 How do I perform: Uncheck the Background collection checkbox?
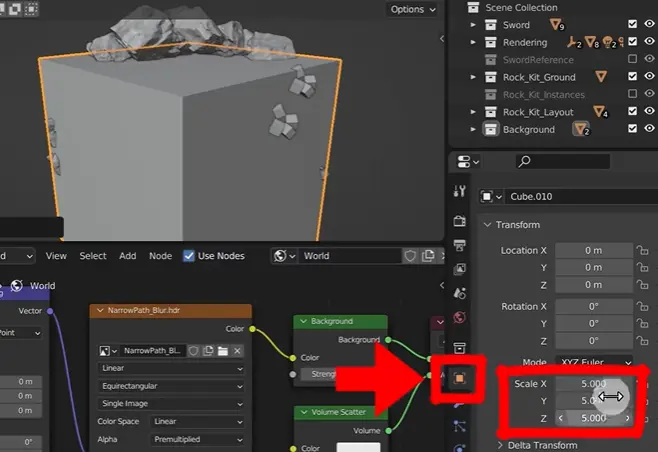pos(632,129)
